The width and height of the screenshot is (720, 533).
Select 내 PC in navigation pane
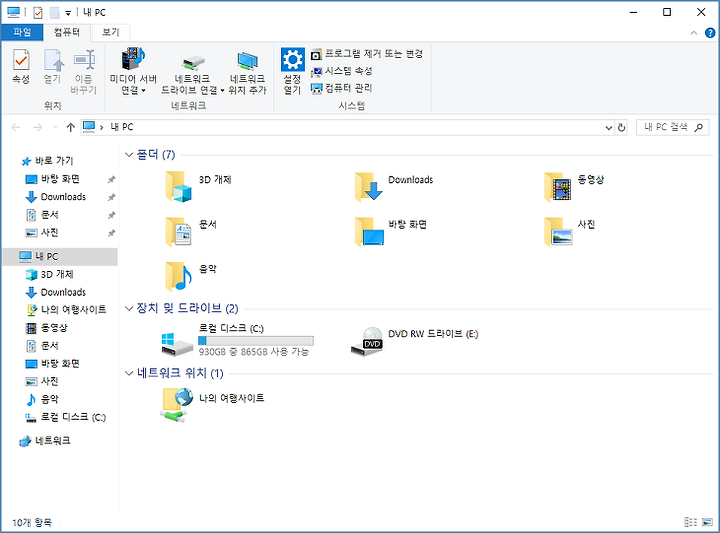60,257
